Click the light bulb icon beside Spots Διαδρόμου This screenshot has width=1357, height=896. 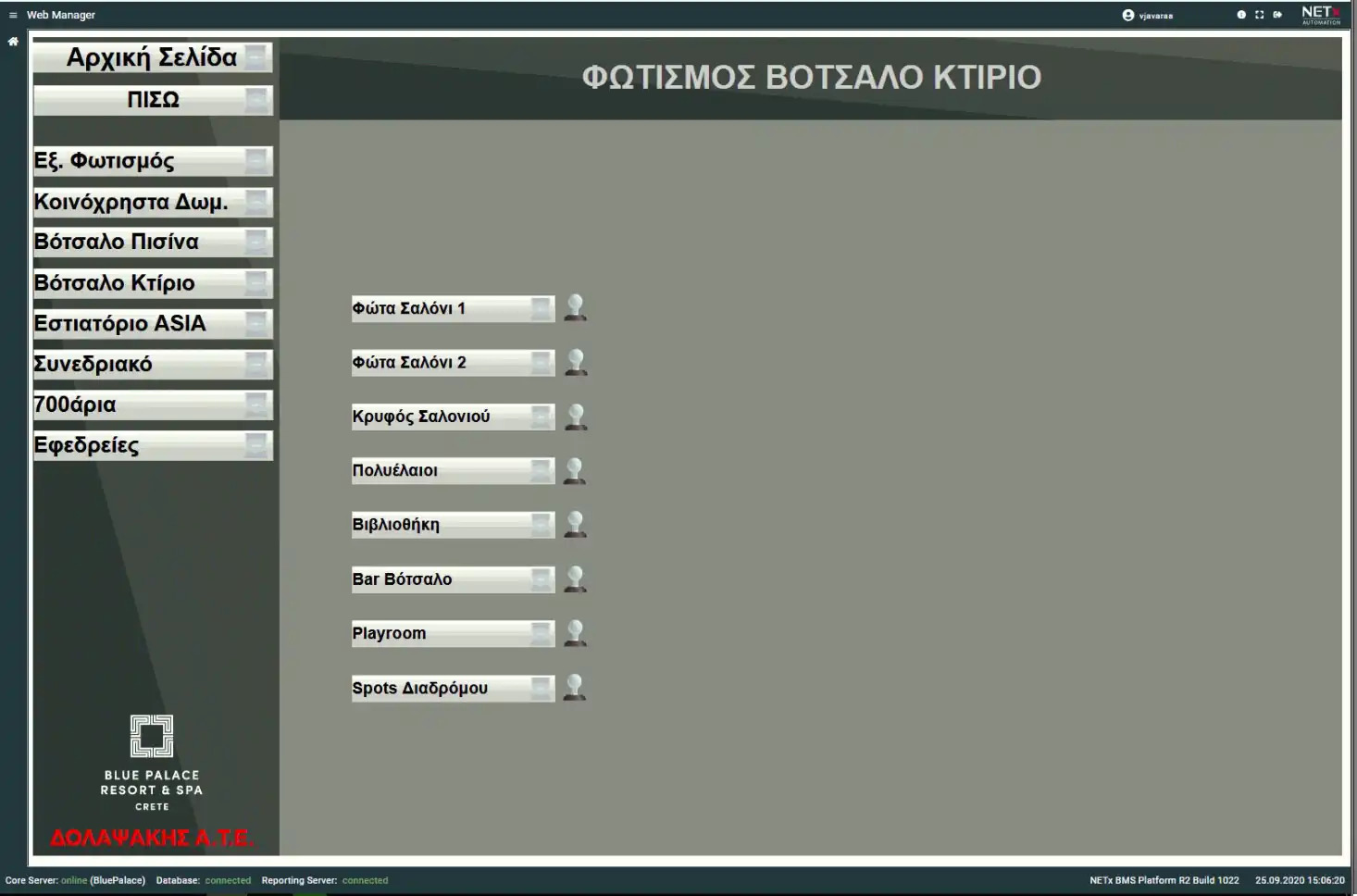(x=575, y=687)
